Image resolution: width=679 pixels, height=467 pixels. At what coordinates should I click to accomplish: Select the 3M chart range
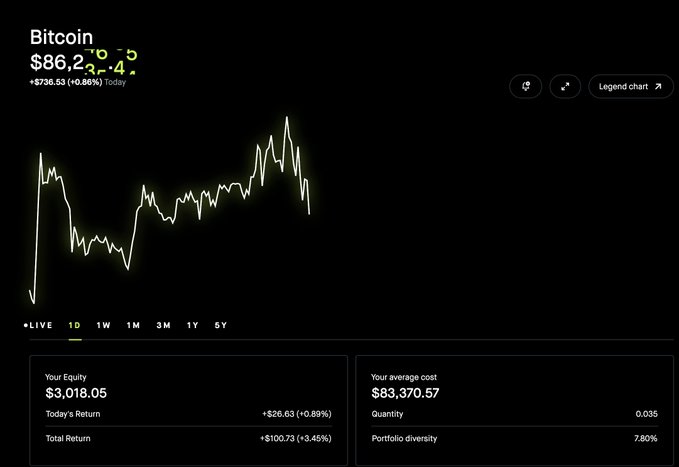[x=164, y=325]
